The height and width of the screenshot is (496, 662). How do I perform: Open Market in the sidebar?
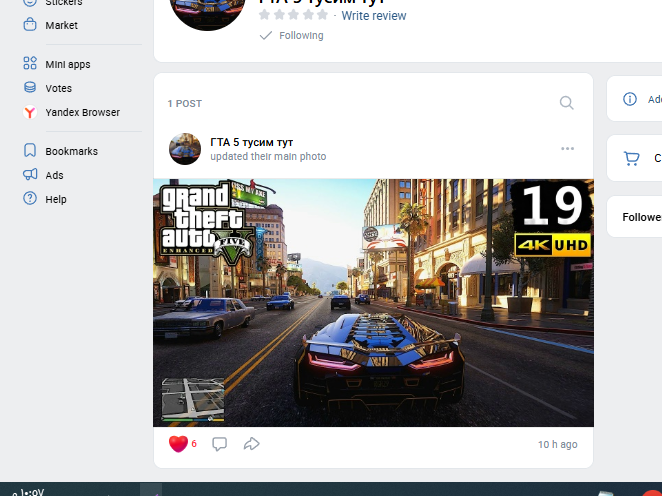tap(62, 25)
